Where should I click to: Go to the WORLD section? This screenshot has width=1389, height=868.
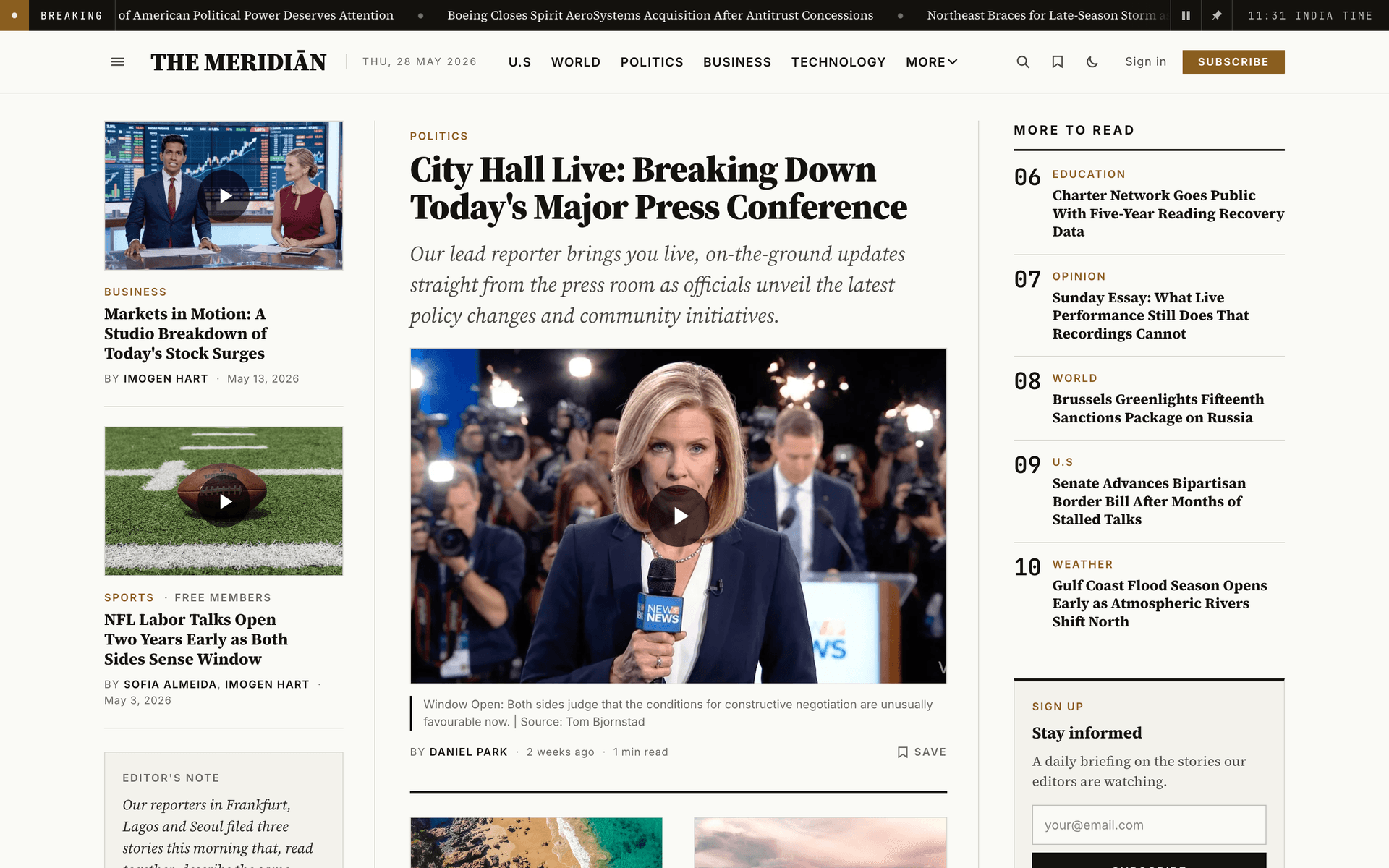coord(576,62)
